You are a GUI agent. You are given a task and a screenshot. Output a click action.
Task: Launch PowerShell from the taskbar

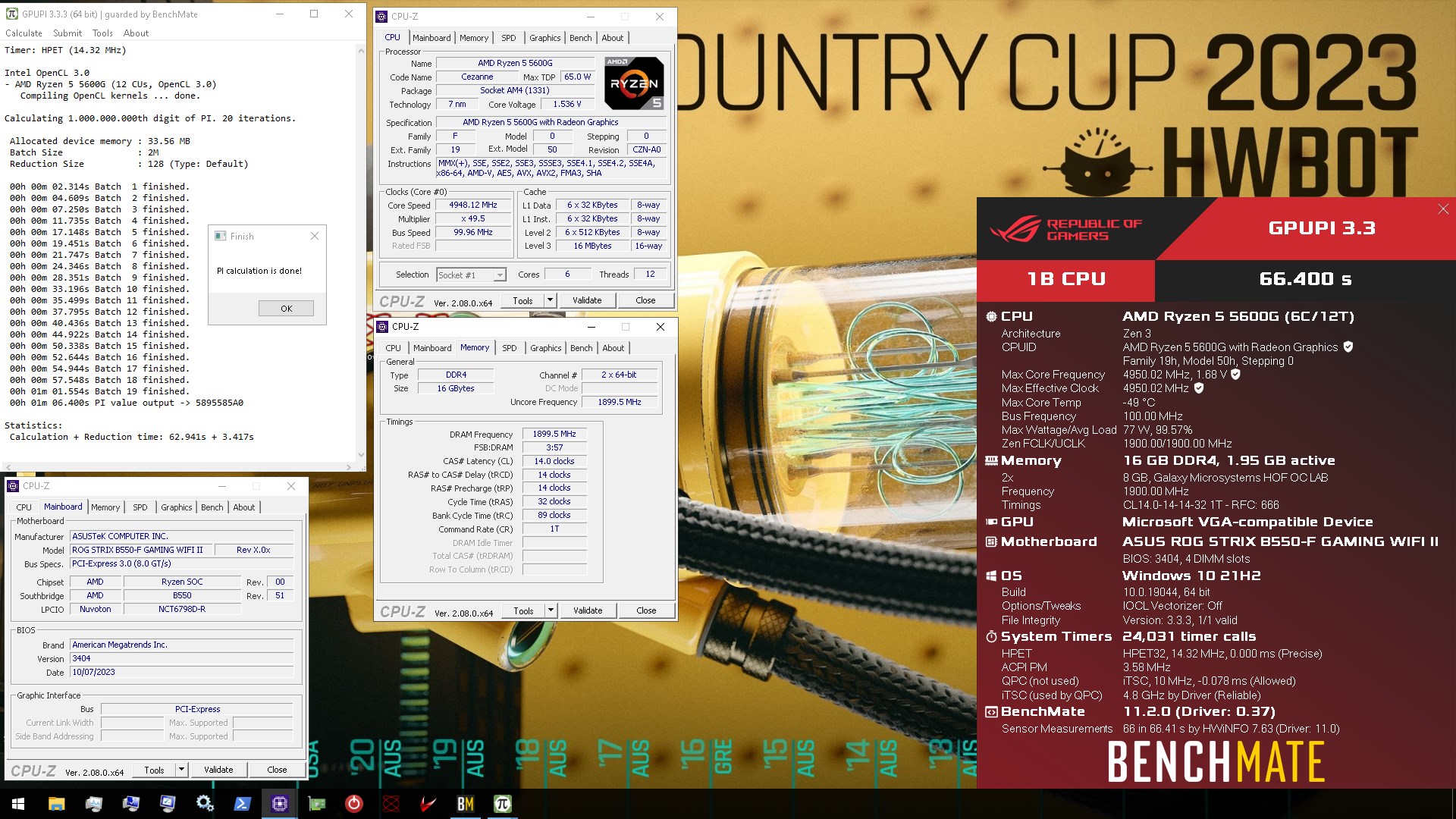click(242, 804)
